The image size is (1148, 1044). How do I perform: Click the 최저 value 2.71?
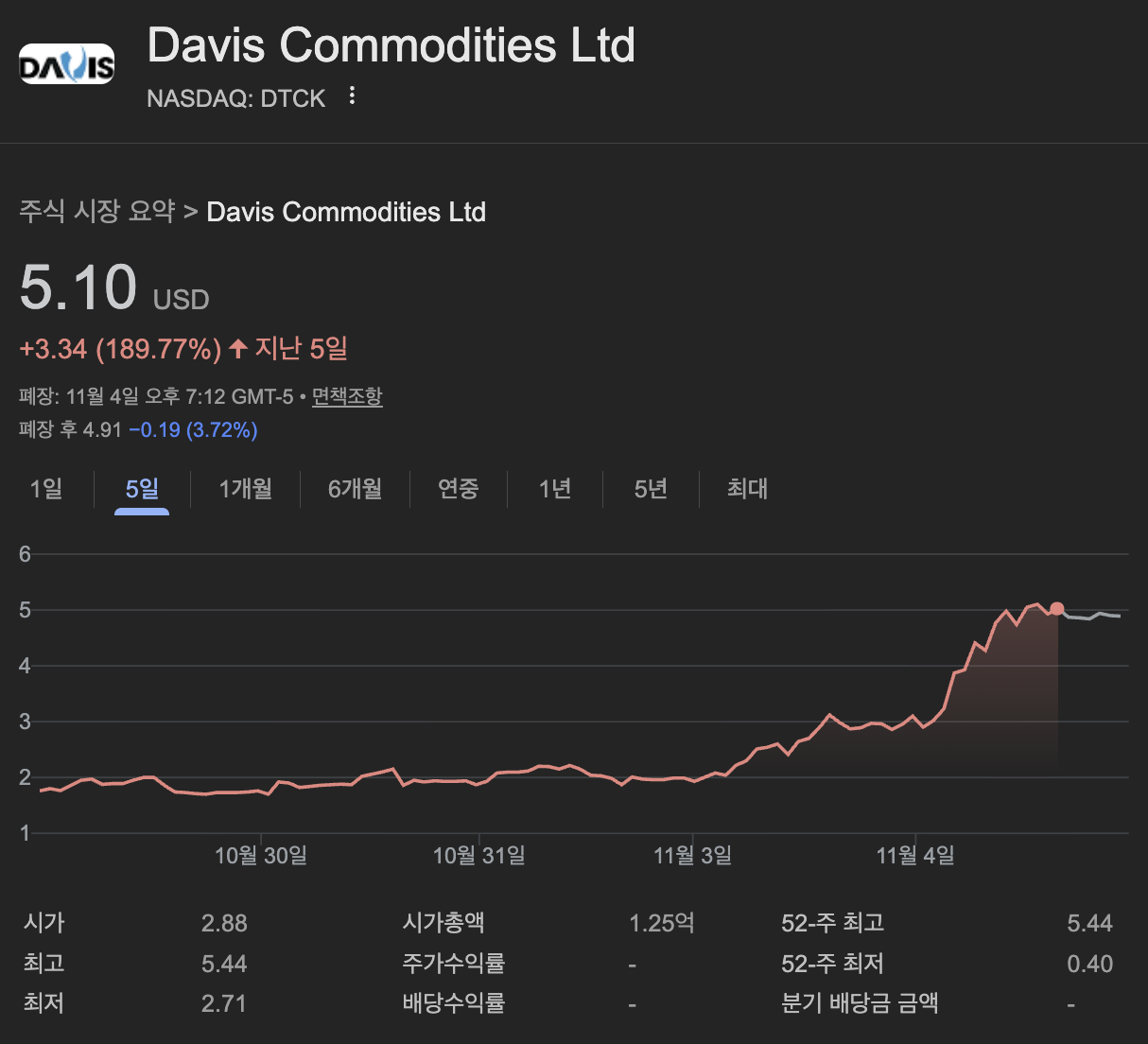(224, 1003)
